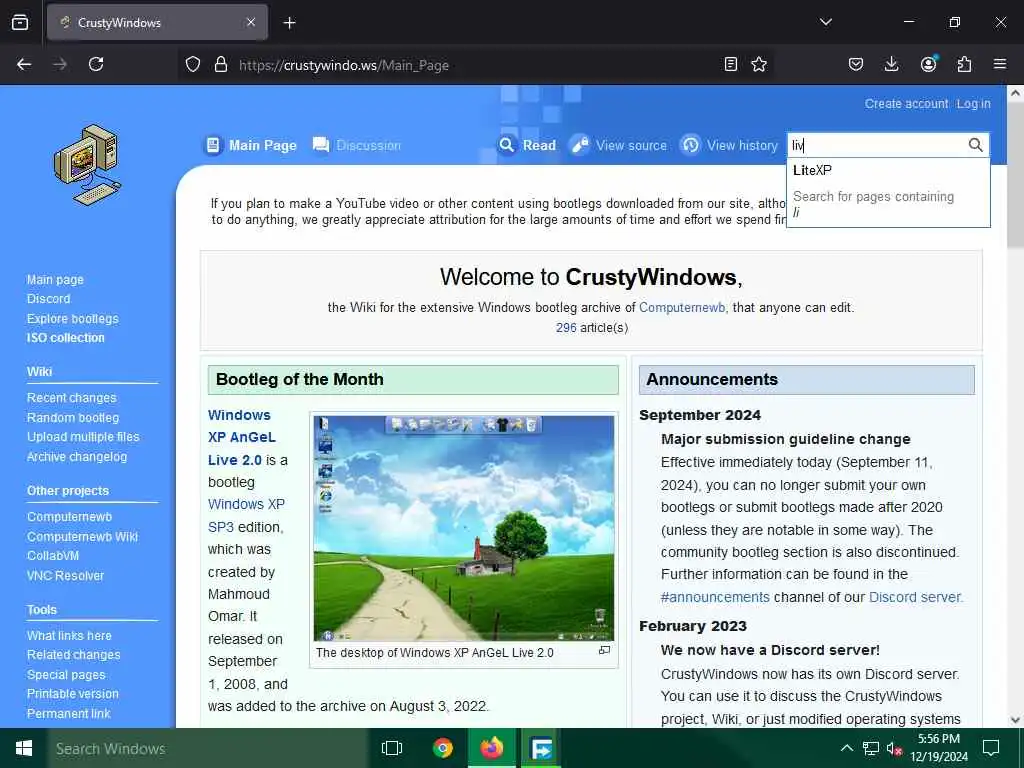
Task: View site security padlock info
Action: (x=221, y=65)
